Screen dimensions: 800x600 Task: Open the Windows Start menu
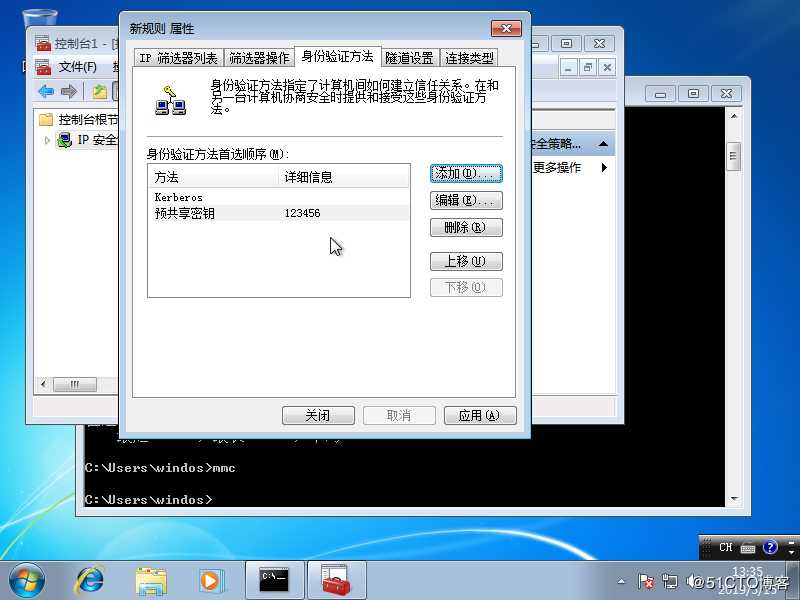27,581
